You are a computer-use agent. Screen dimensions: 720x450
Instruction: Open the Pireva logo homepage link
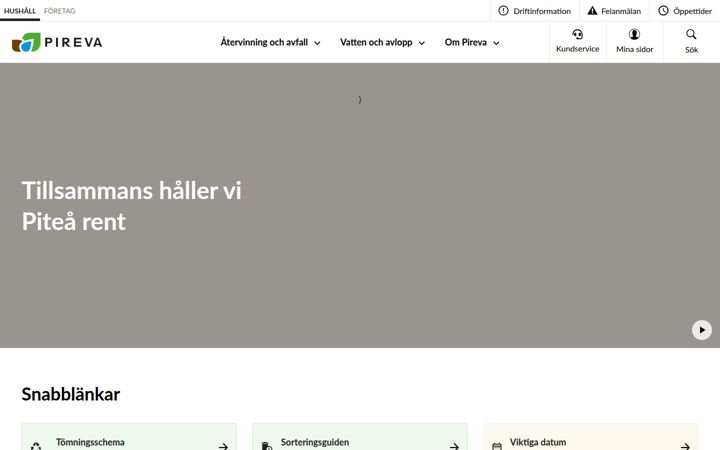tap(57, 42)
